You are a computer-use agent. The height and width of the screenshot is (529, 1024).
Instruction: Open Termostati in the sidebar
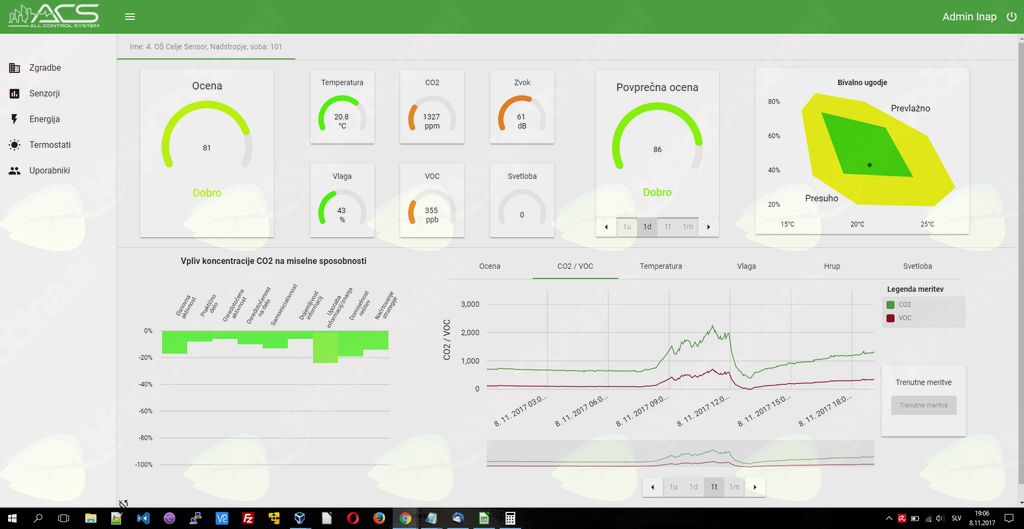pos(50,145)
